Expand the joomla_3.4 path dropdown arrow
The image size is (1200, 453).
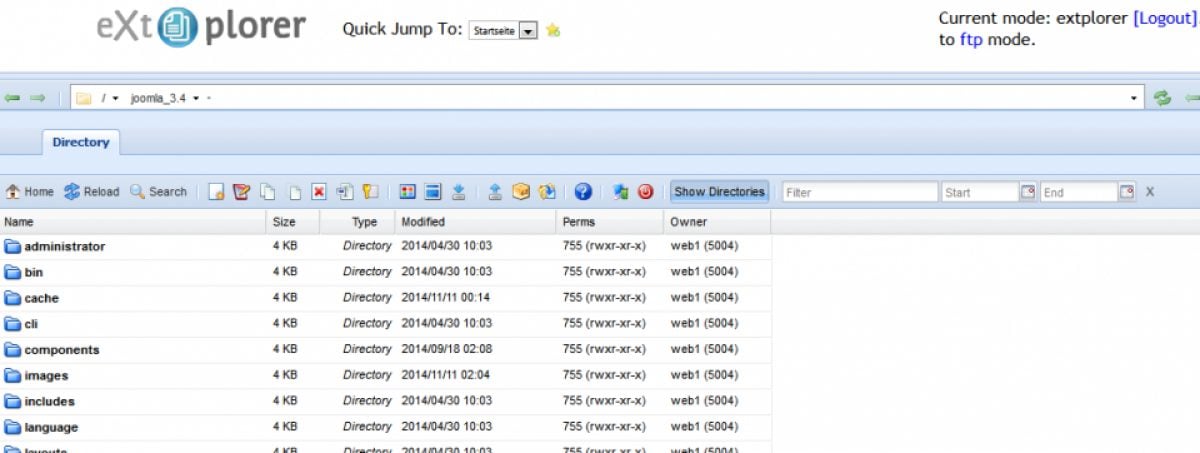coord(196,98)
